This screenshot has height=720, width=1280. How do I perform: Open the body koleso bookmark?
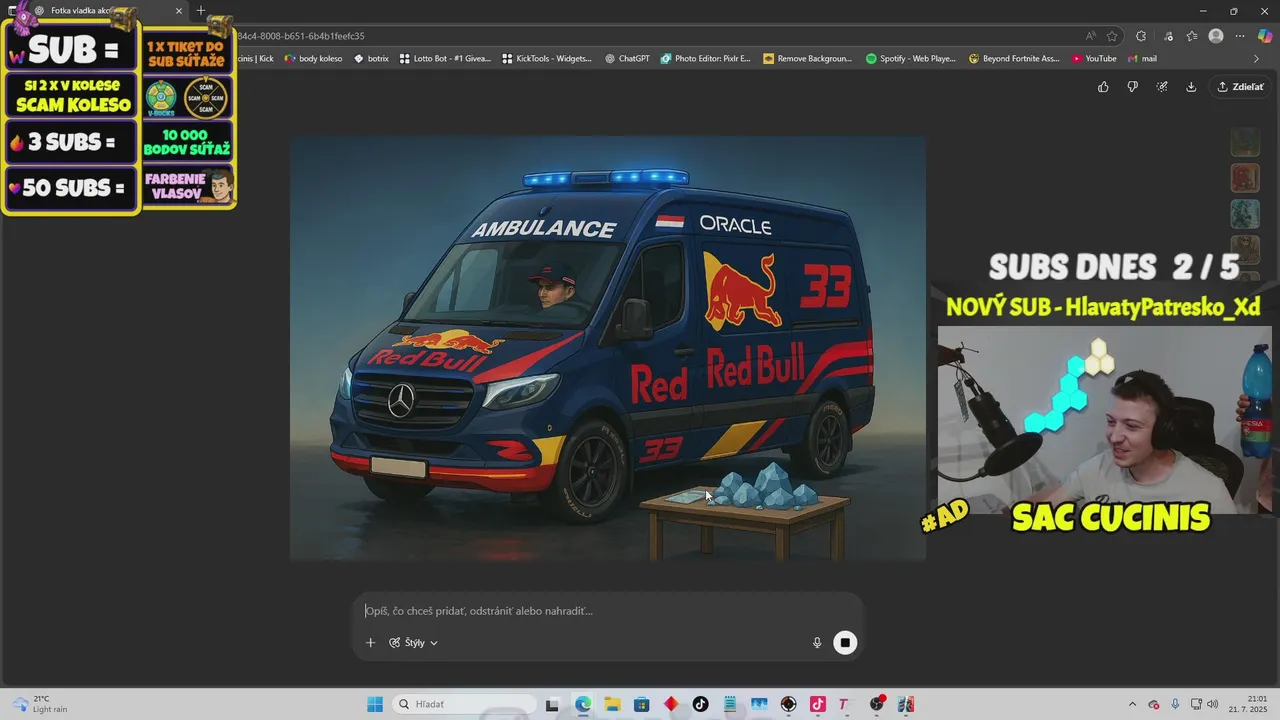coord(313,59)
